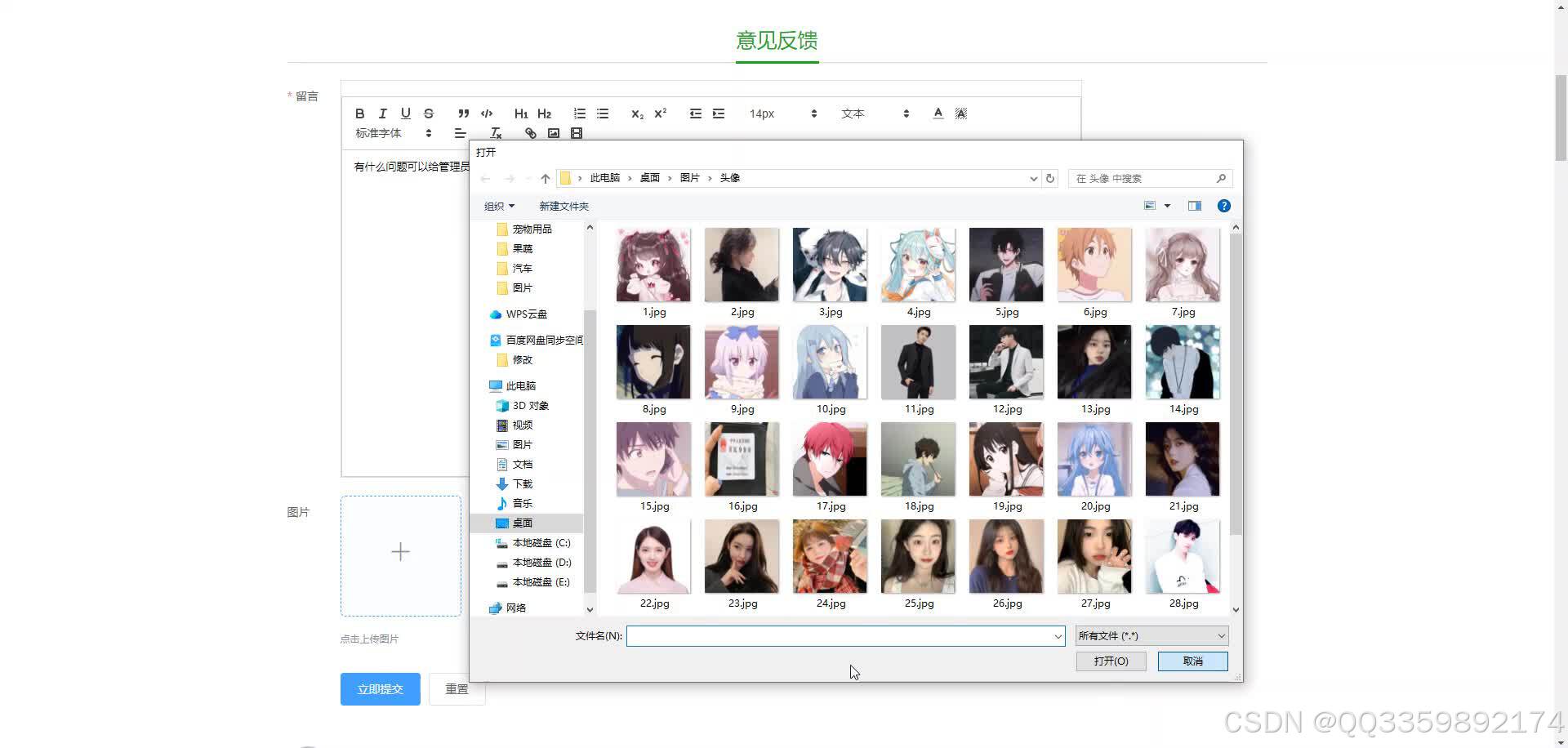This screenshot has width=1568, height=748.
Task: Toggle italic formatting in the editor
Action: [382, 114]
